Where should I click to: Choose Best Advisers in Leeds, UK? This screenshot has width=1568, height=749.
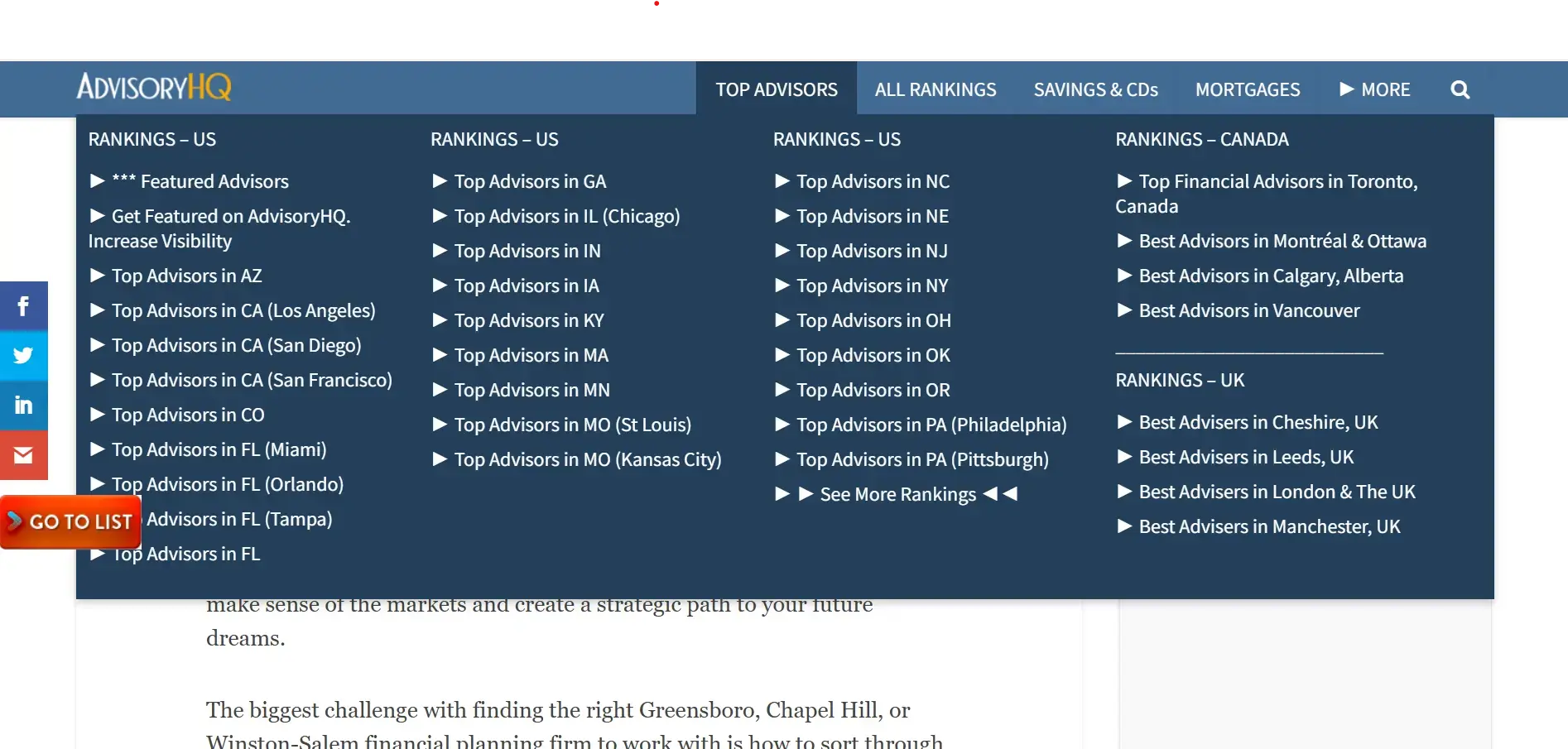click(1245, 457)
